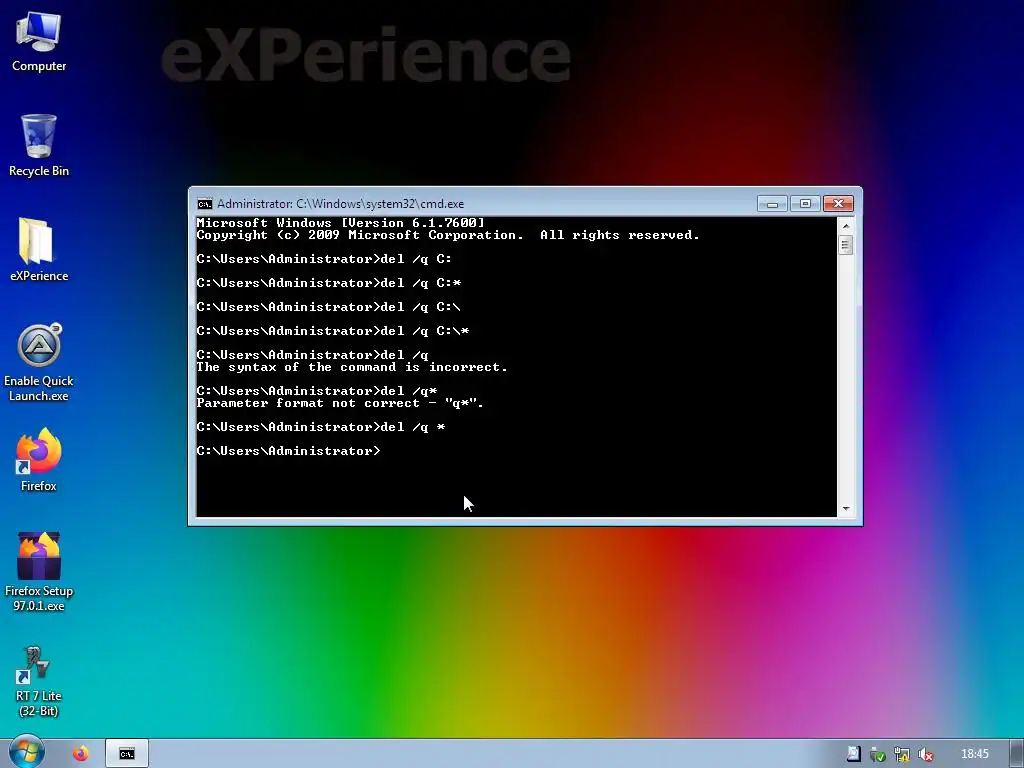Click the 'del /q C:\*' command line
This screenshot has width=1024, height=768.
(x=332, y=331)
